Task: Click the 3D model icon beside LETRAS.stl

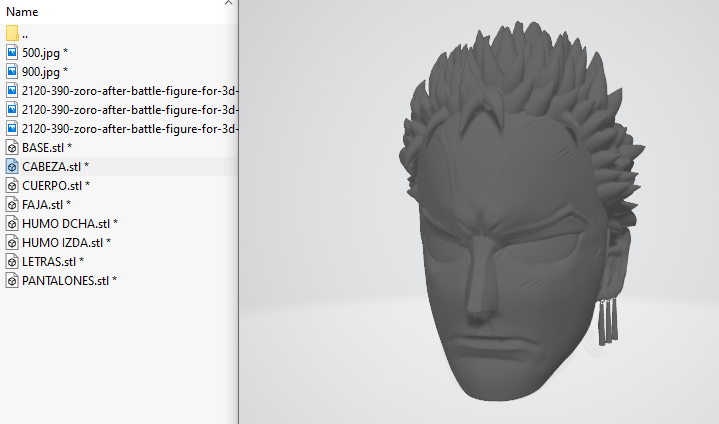Action: pos(12,262)
